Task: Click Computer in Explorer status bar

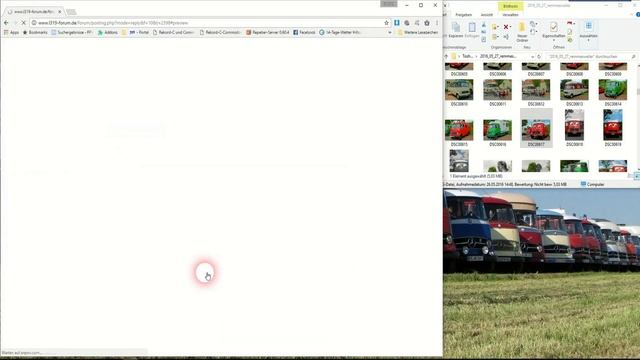Action: coord(592,184)
